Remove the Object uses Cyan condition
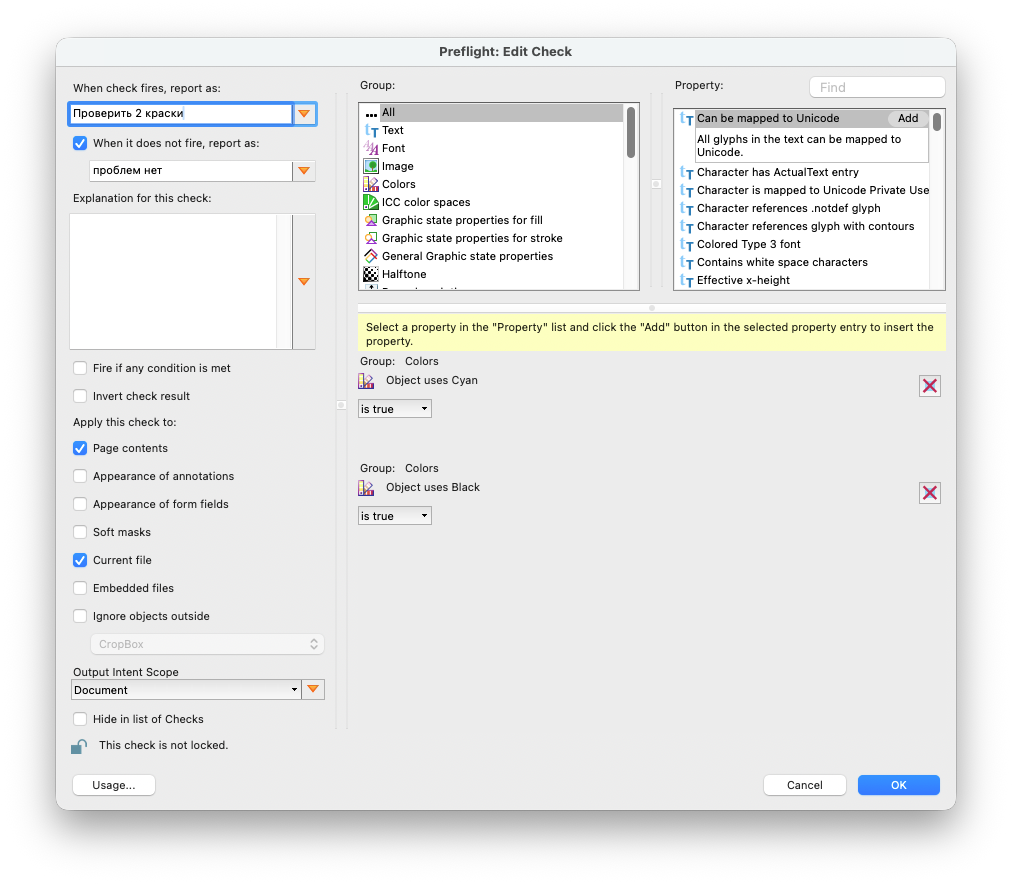 929,386
